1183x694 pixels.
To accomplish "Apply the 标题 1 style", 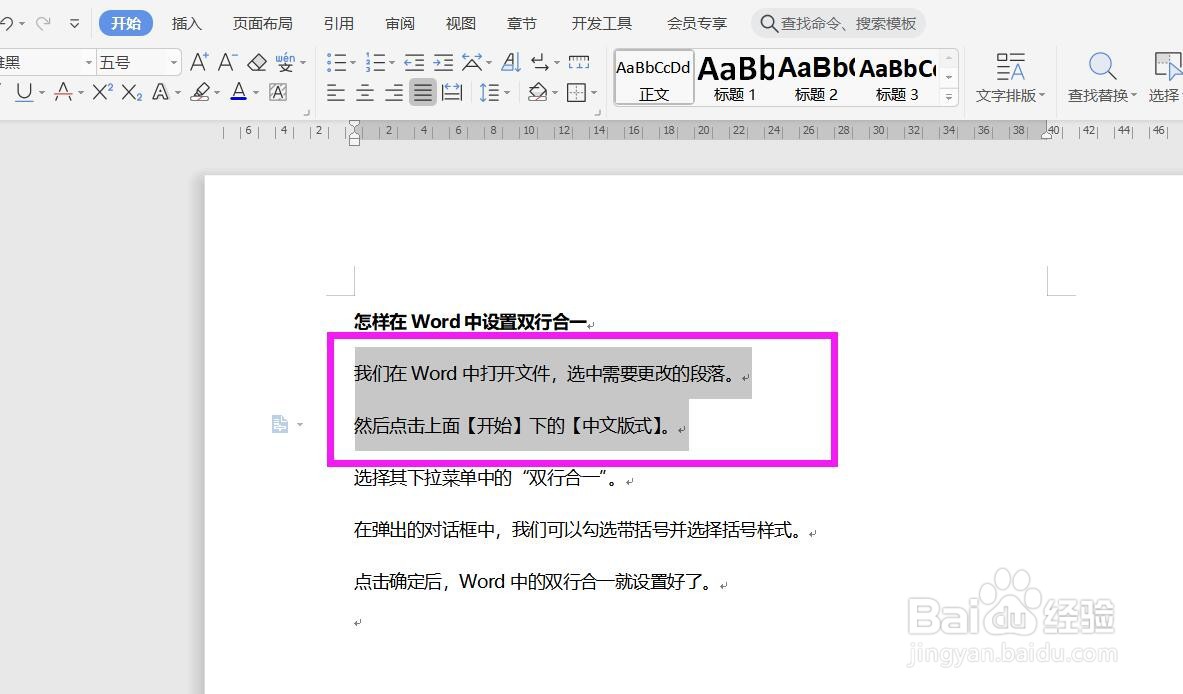I will click(x=735, y=77).
